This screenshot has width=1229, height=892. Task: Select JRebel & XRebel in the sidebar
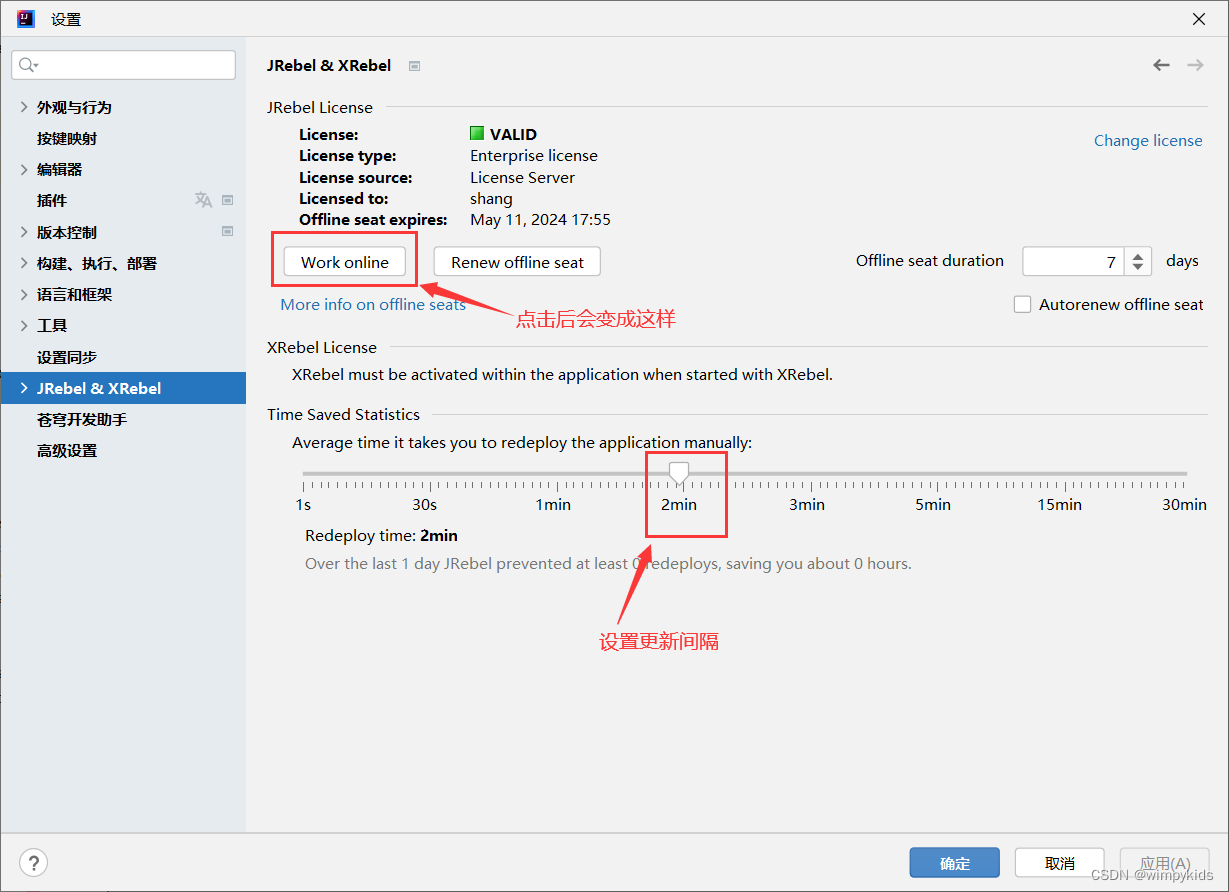point(123,388)
